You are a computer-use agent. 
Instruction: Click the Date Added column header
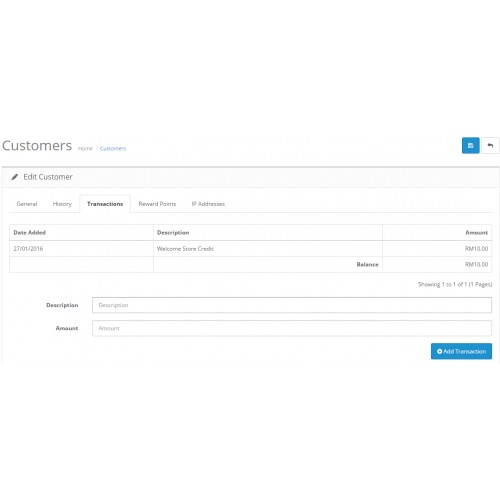click(30, 233)
